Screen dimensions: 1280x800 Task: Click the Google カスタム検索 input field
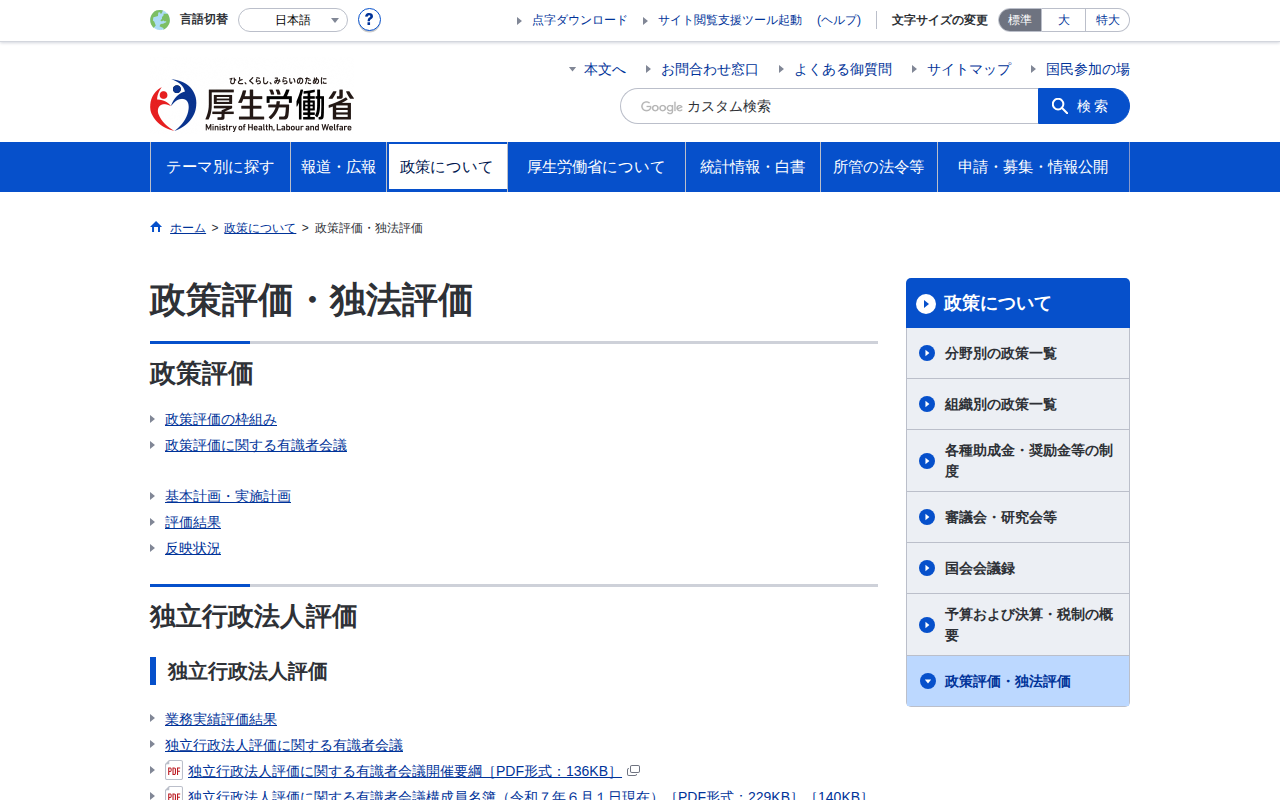(829, 106)
